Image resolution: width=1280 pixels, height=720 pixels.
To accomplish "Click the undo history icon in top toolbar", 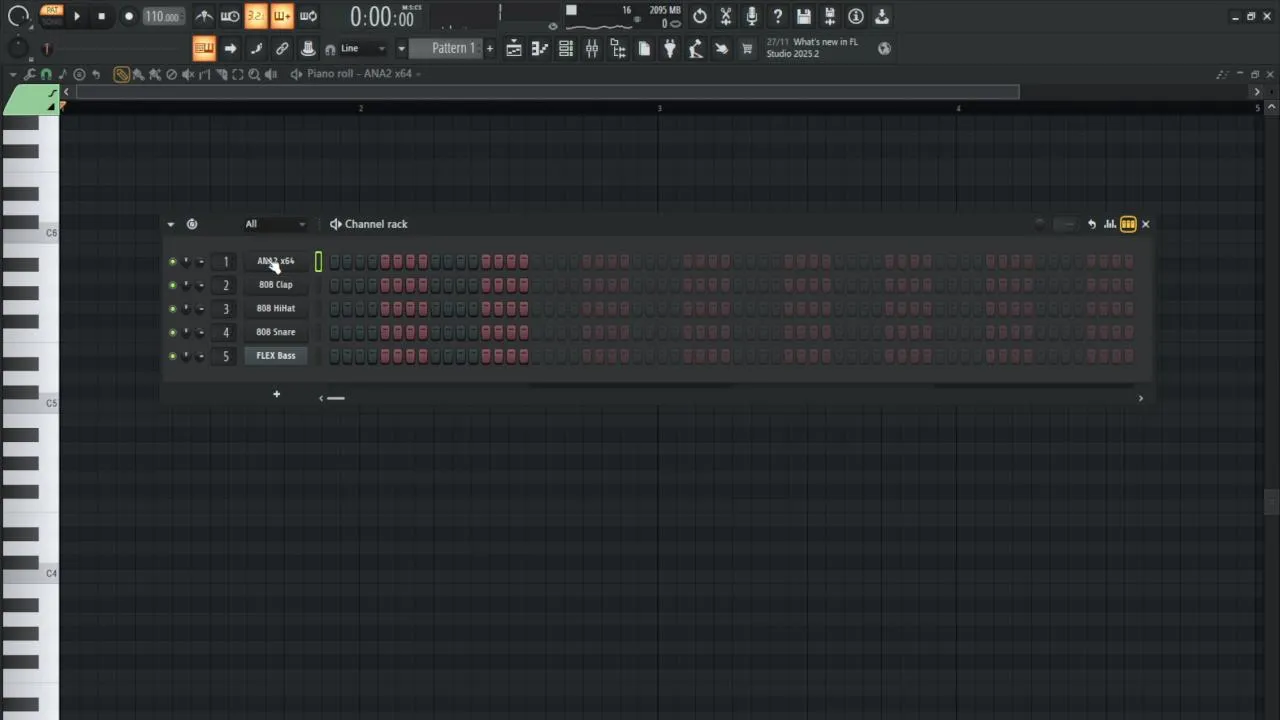I will [x=700, y=16].
